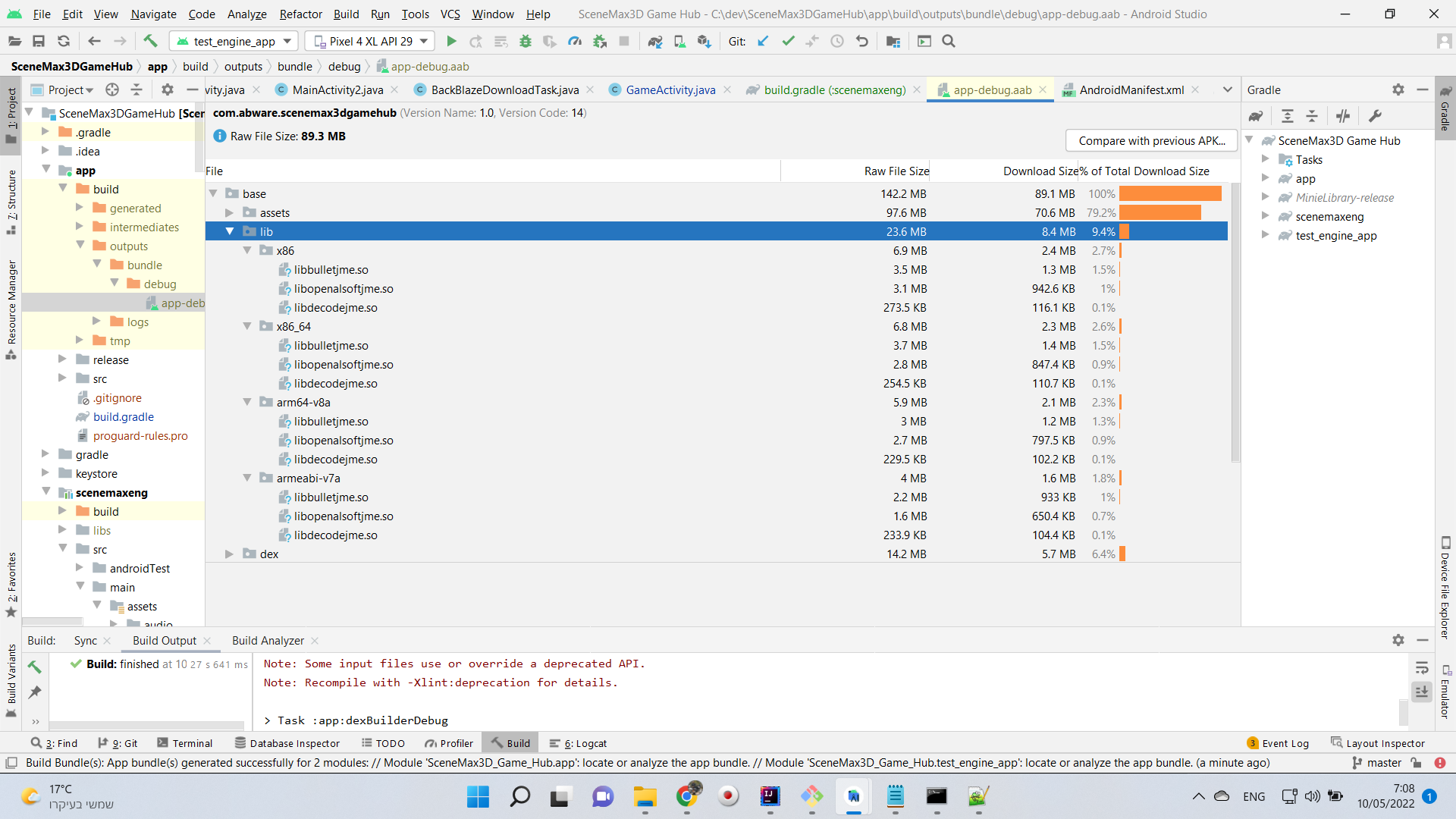Viewport: 1456px width, 819px height.
Task: Expand the assets folder in bundle tree
Action: tap(230, 213)
